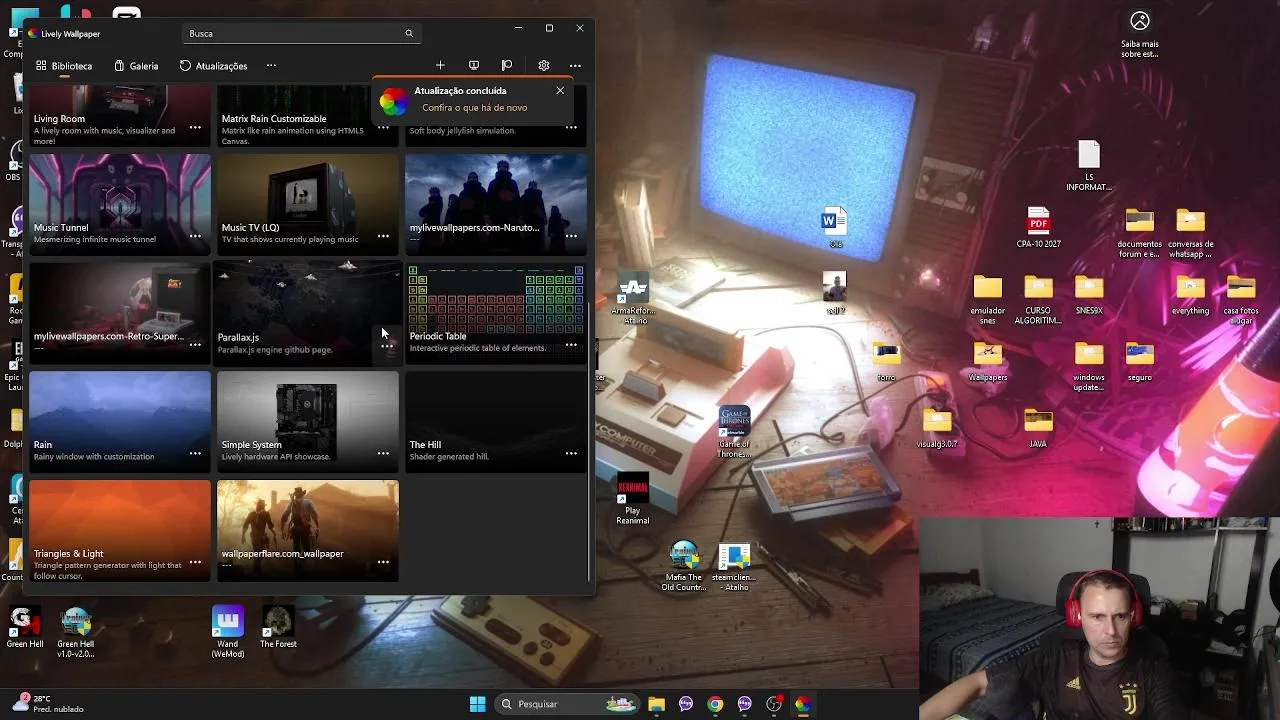Open options menu for Rain wallpaper

pyautogui.click(x=195, y=453)
